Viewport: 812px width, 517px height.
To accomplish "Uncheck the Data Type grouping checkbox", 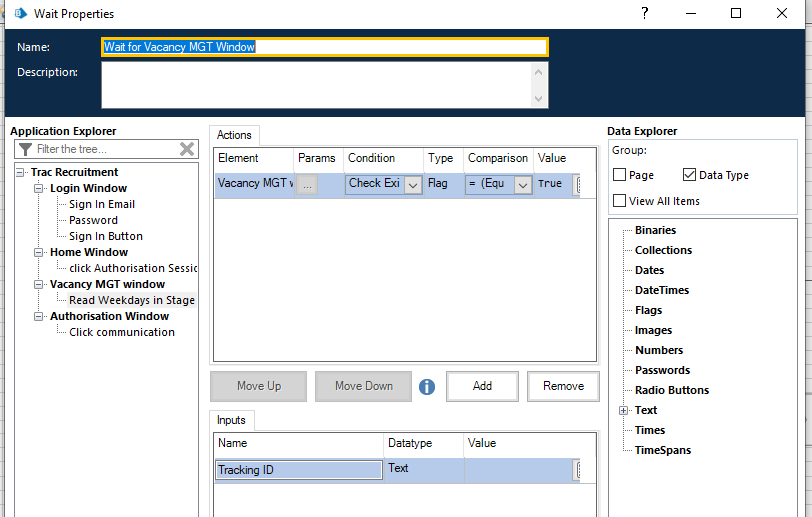I will (690, 175).
